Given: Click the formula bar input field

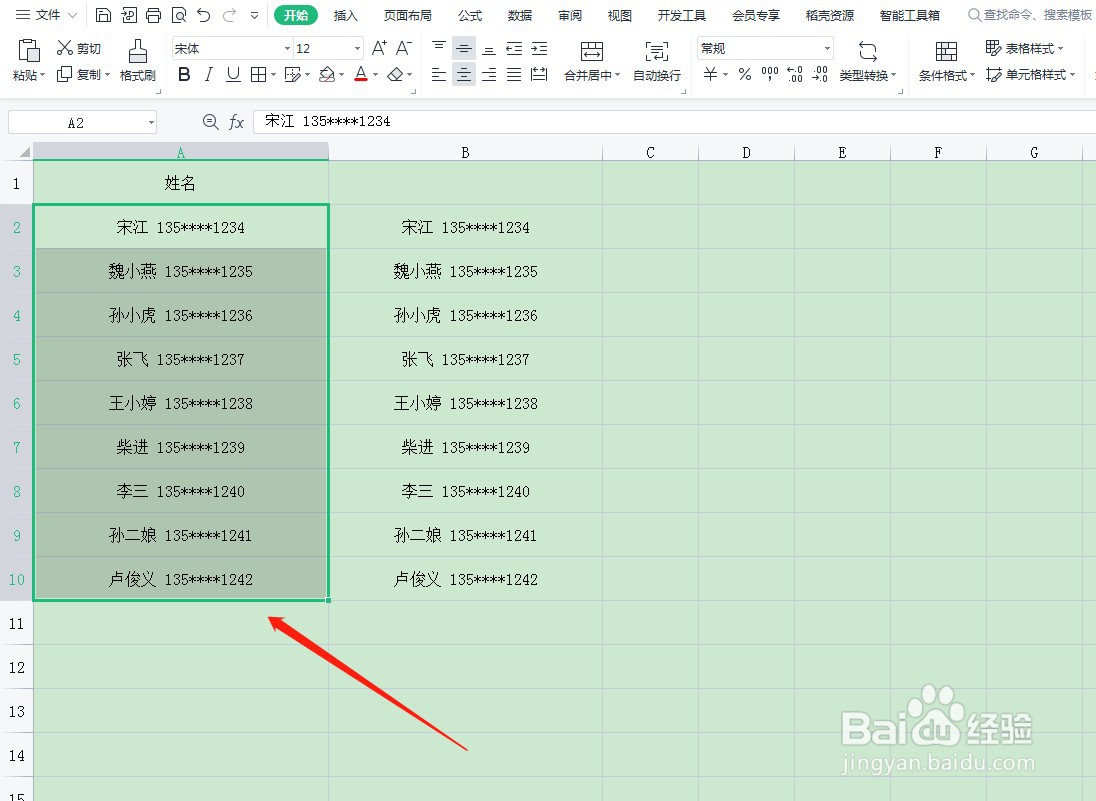Looking at the screenshot, I should 674,122.
